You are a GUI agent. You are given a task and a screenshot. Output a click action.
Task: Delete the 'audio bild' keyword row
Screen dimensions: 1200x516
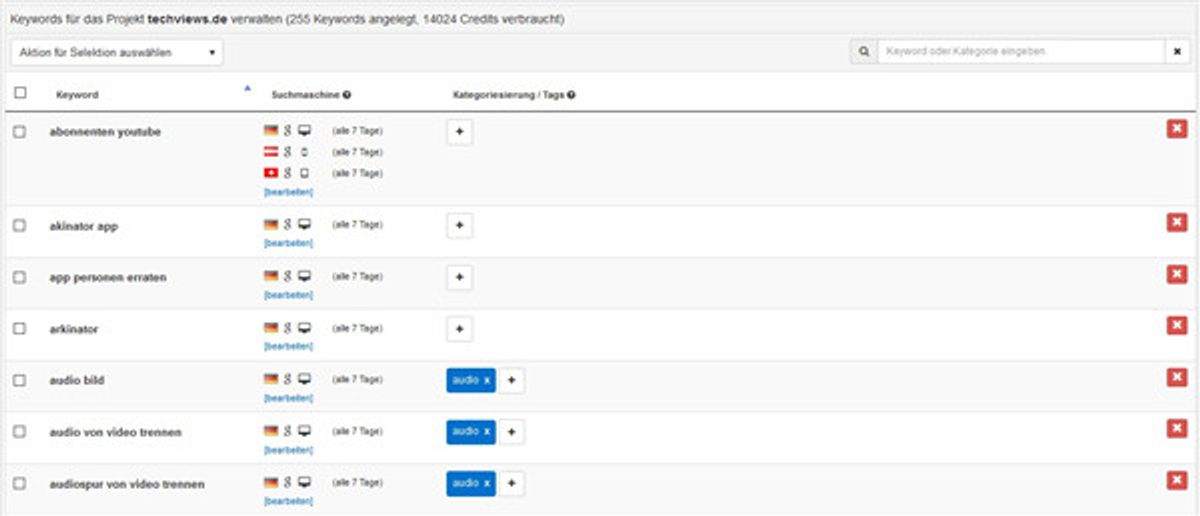tap(1177, 377)
